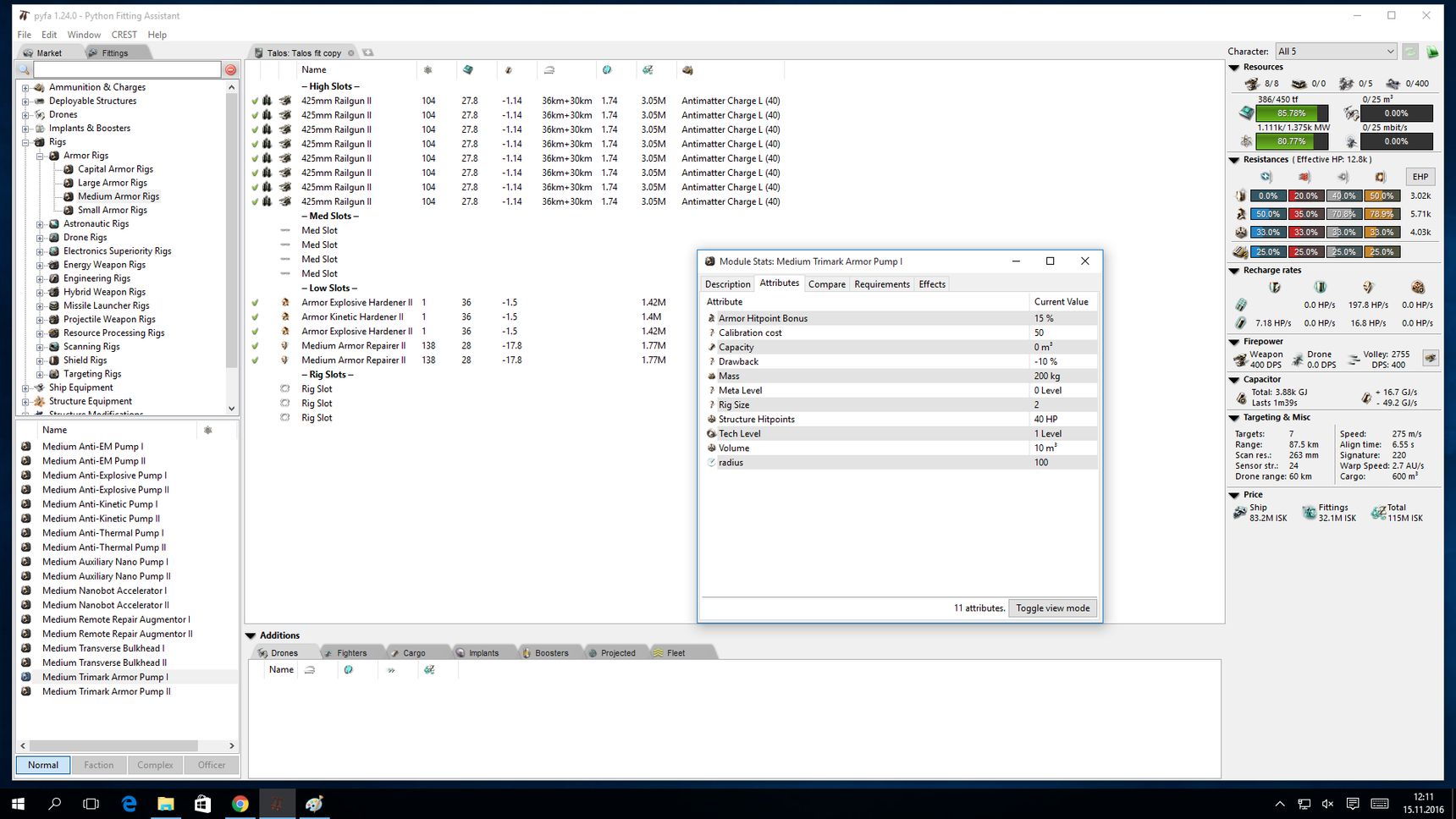Click the first Armor Explosive Hardener II module icon

point(285,302)
